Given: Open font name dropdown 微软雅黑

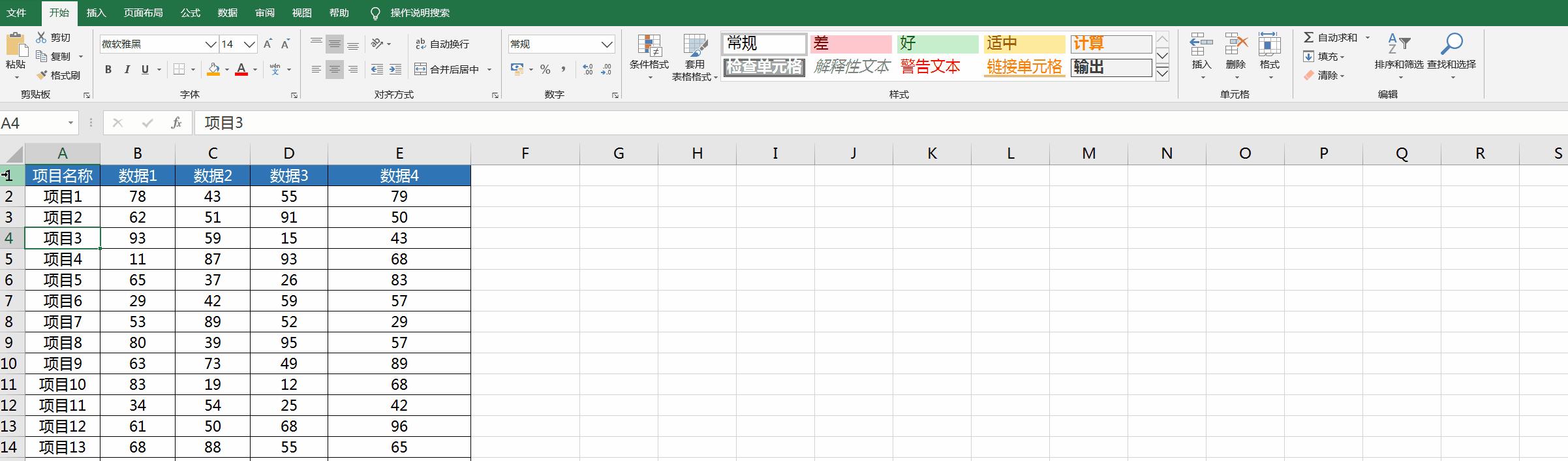Looking at the screenshot, I should click(x=211, y=44).
